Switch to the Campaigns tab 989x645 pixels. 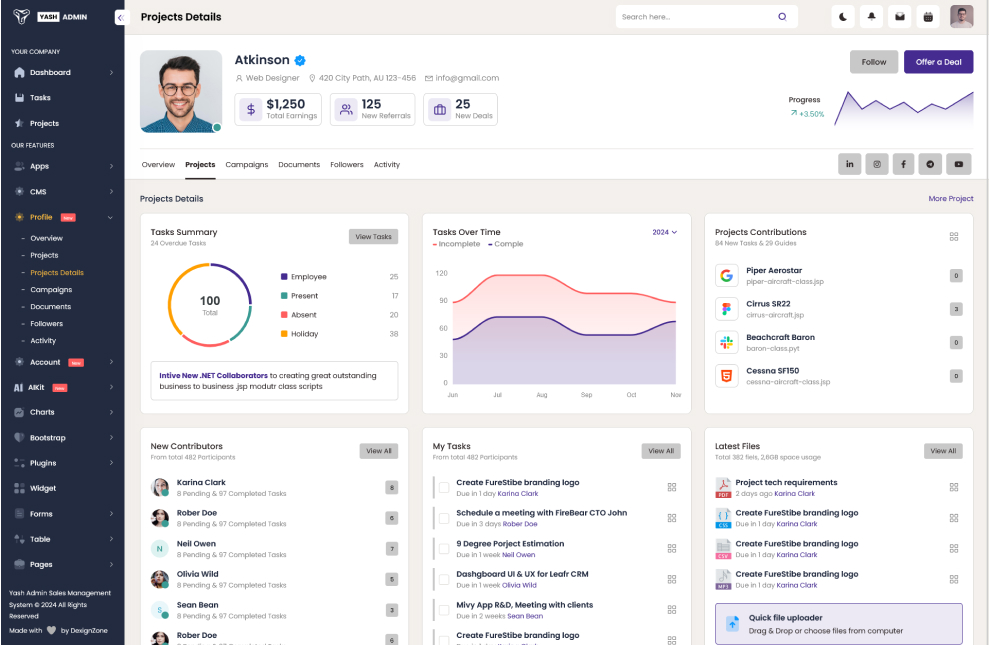coord(247,165)
